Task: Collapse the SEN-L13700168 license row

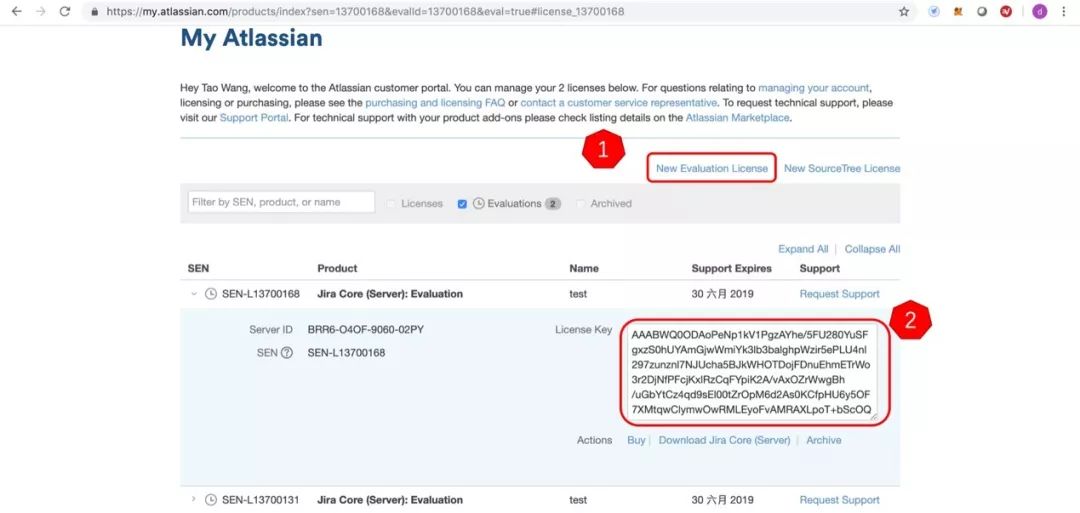Action: (194, 294)
